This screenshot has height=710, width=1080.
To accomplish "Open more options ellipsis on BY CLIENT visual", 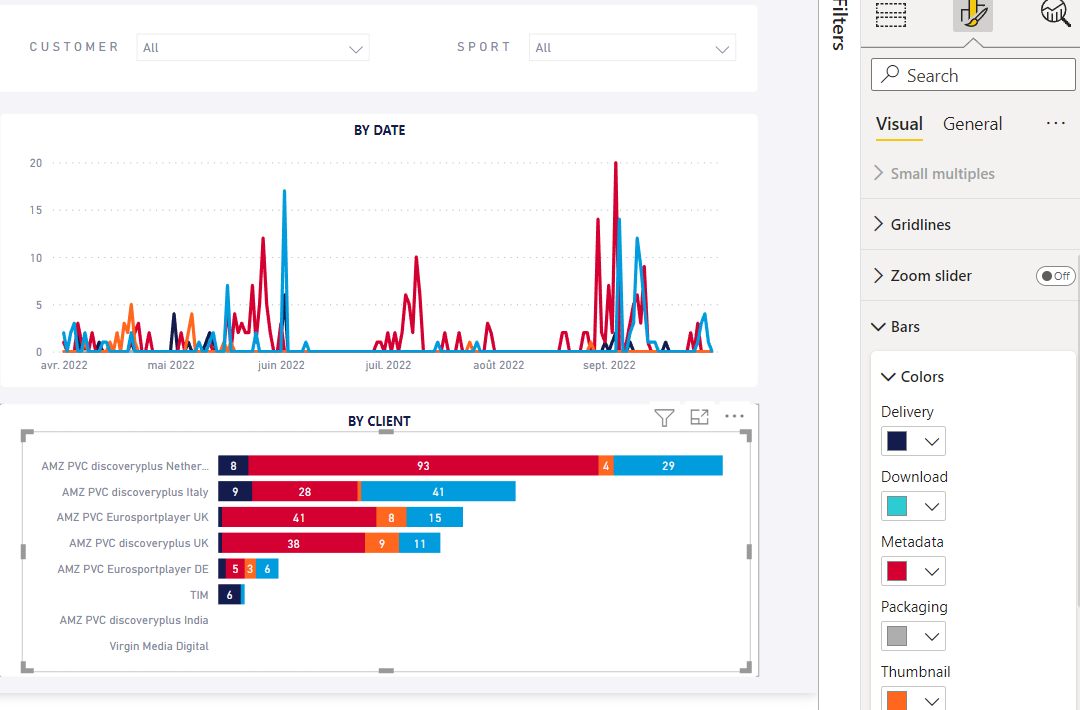I will (734, 416).
